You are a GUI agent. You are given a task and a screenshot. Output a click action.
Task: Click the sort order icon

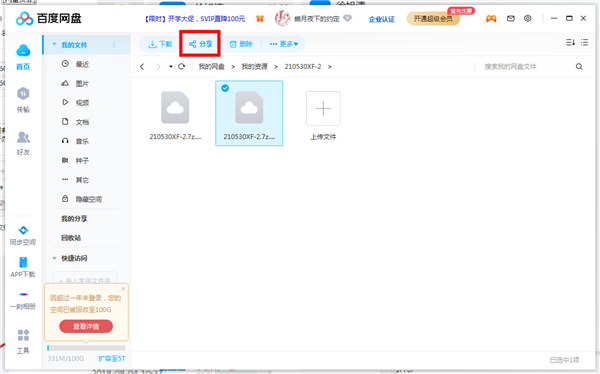click(570, 42)
